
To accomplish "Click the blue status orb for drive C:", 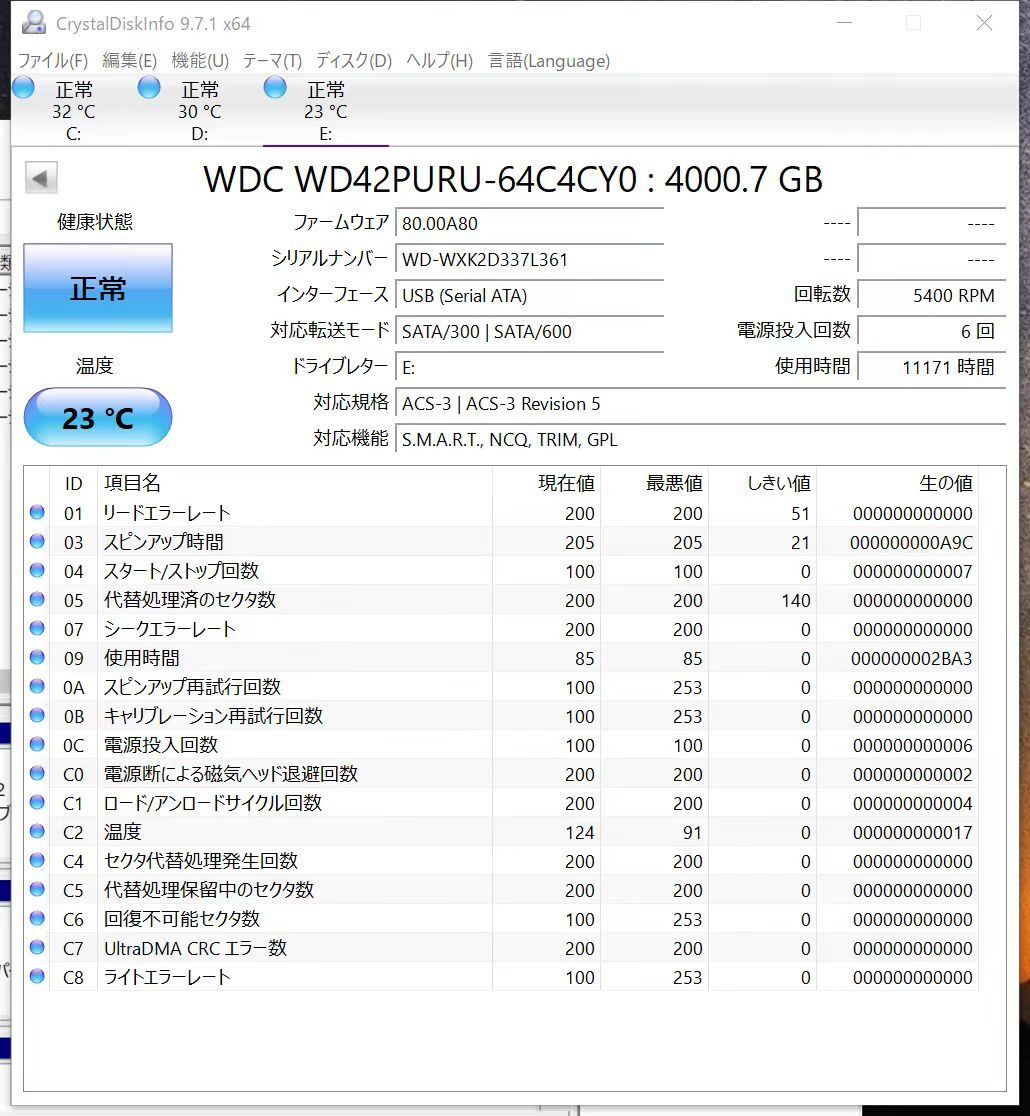I will pyautogui.click(x=23, y=88).
